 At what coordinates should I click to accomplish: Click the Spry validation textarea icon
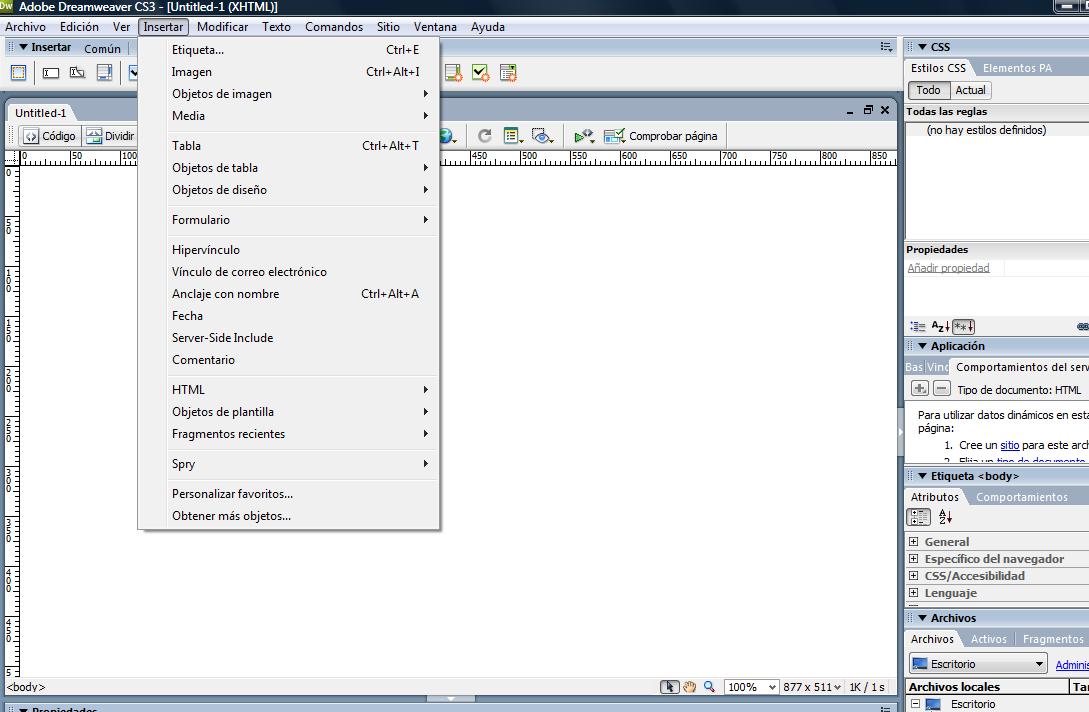click(453, 72)
